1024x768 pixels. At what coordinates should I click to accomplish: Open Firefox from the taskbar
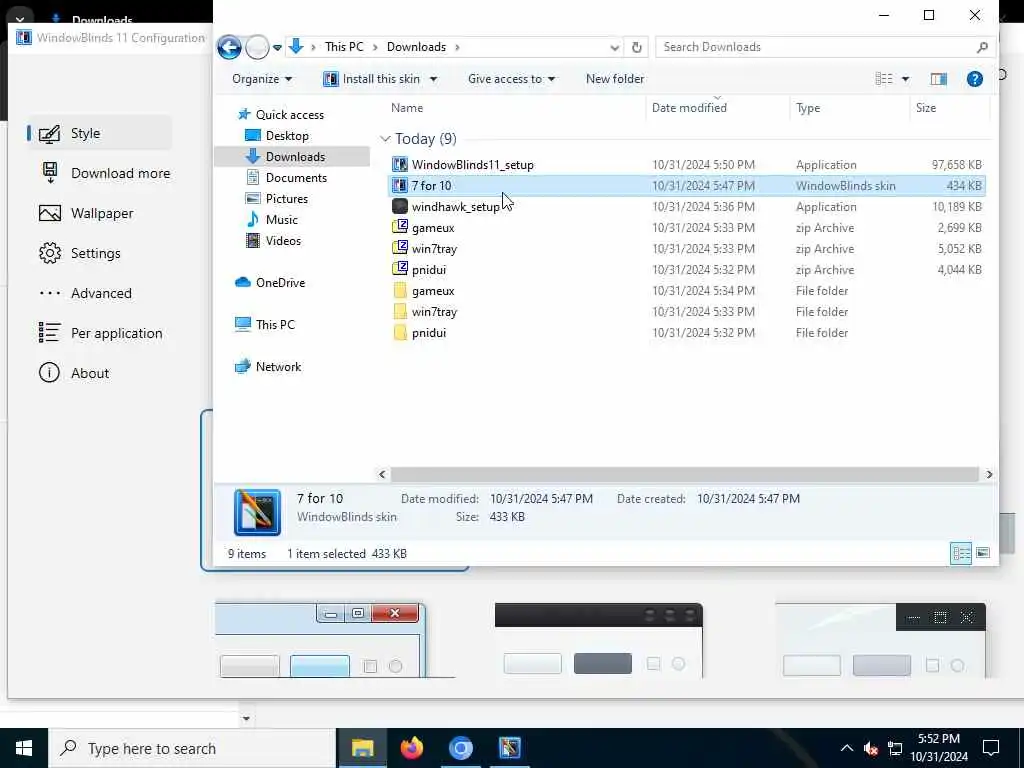411,748
